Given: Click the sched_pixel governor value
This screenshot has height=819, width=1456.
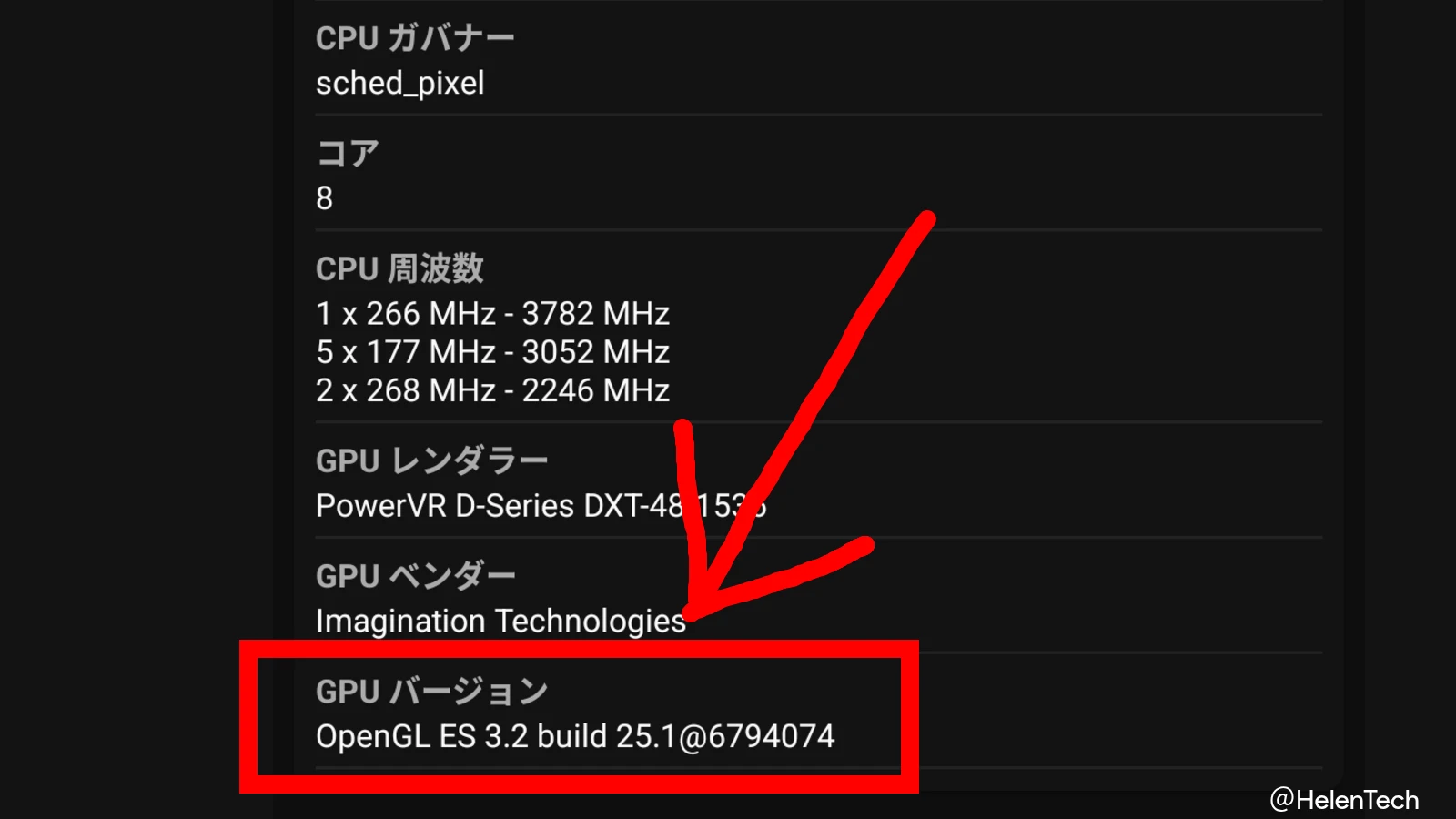Looking at the screenshot, I should (x=400, y=83).
